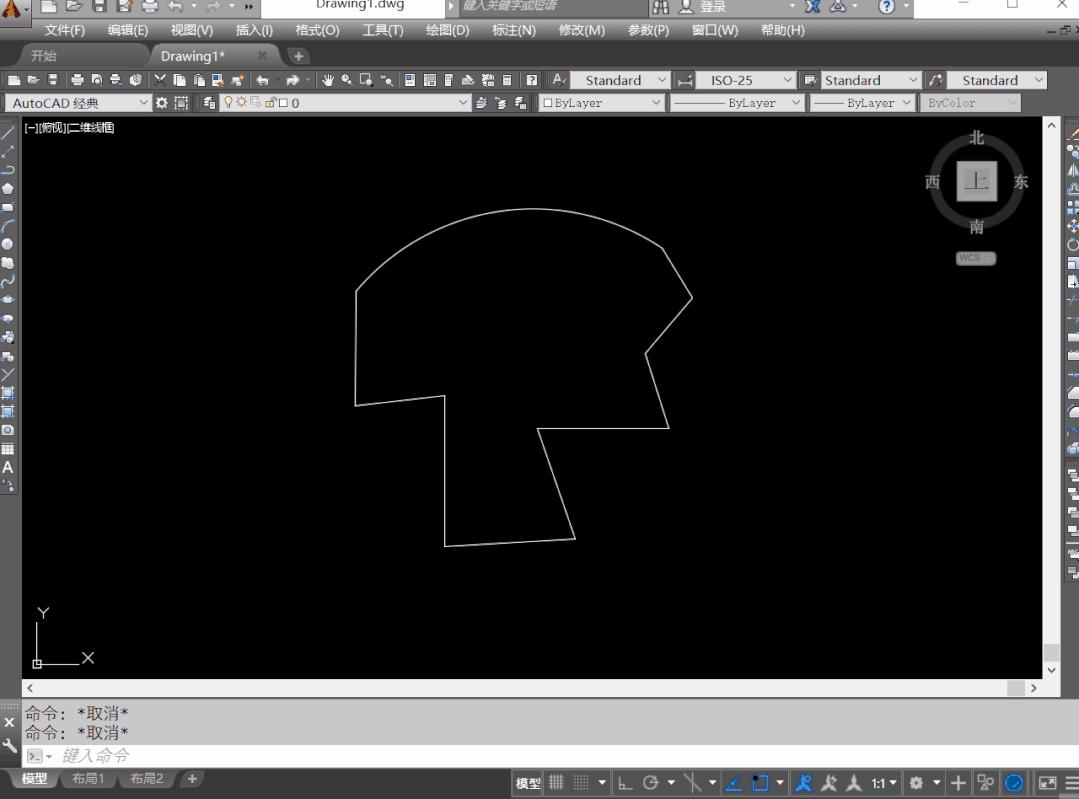Click the WCS button under the compass
This screenshot has width=1079, height=799.
[x=975, y=258]
